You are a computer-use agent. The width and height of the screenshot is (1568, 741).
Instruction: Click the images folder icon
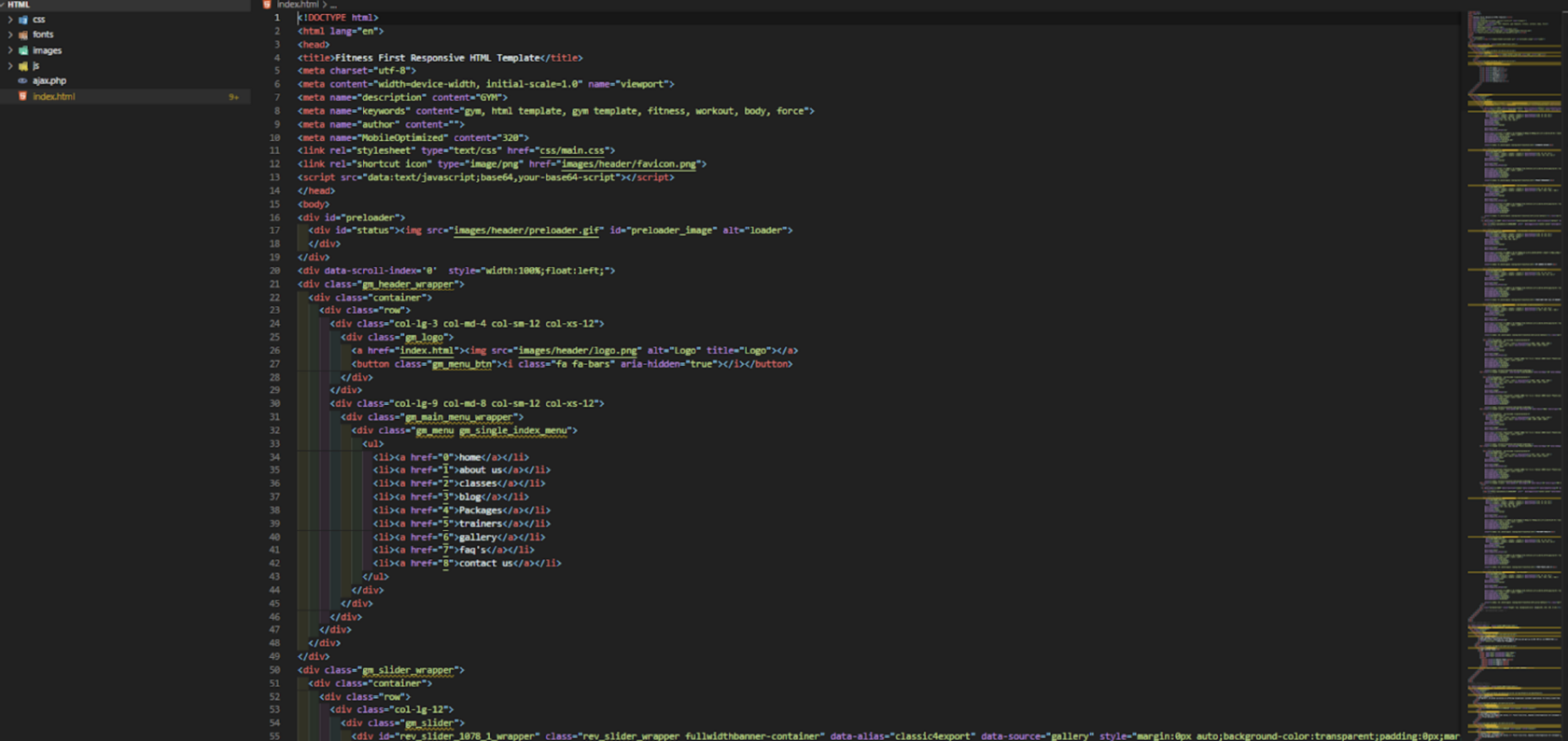23,50
